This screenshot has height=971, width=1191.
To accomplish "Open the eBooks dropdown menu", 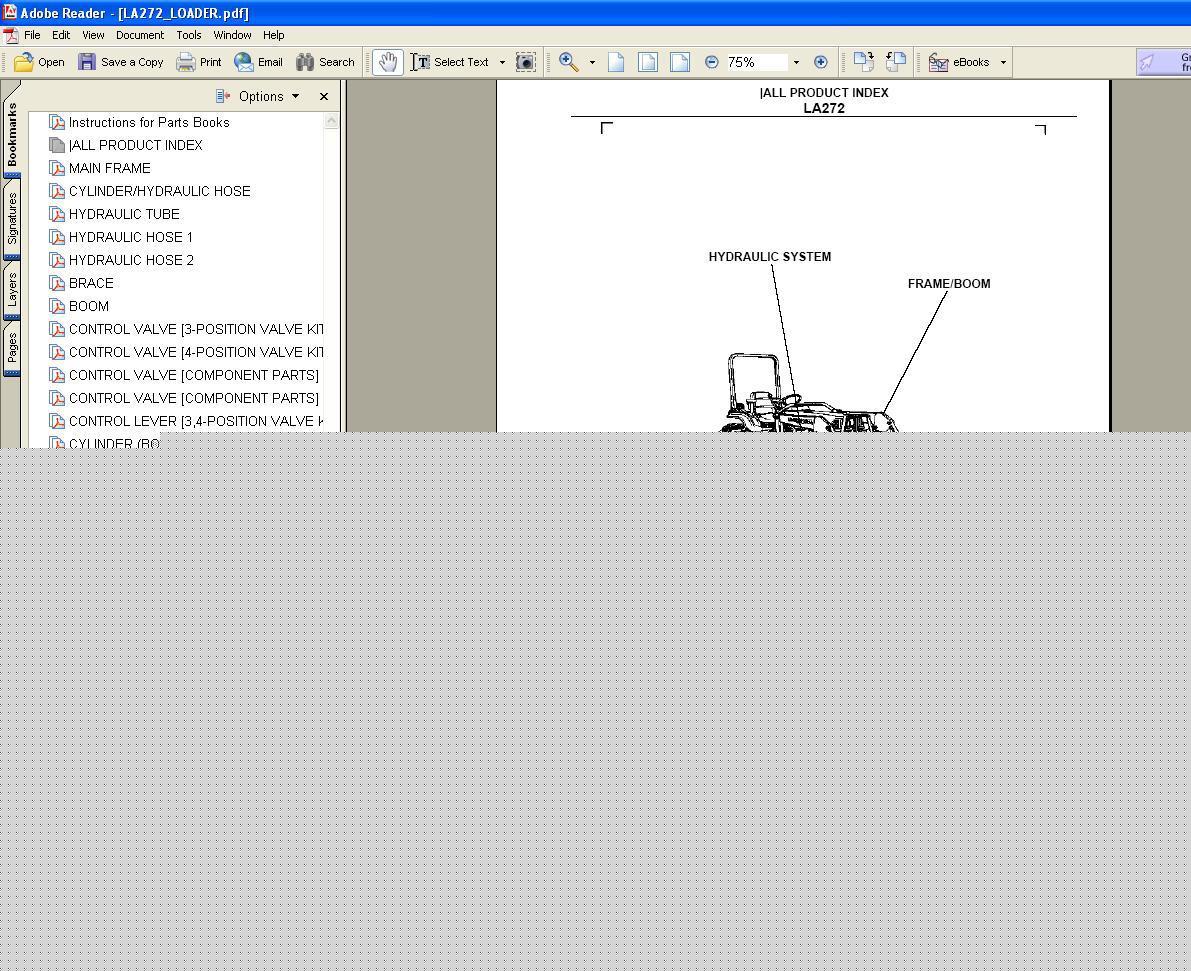I will point(1003,62).
